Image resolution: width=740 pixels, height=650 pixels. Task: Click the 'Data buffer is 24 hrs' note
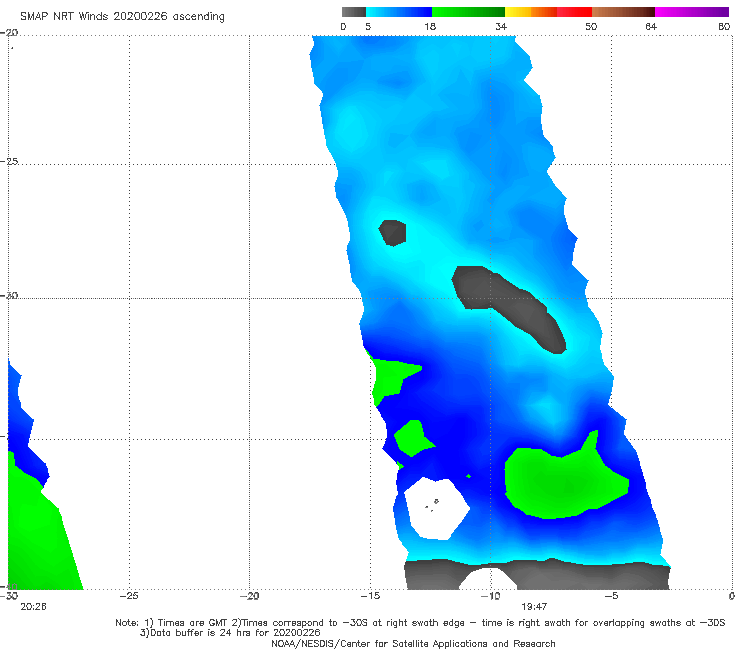pyautogui.click(x=230, y=633)
